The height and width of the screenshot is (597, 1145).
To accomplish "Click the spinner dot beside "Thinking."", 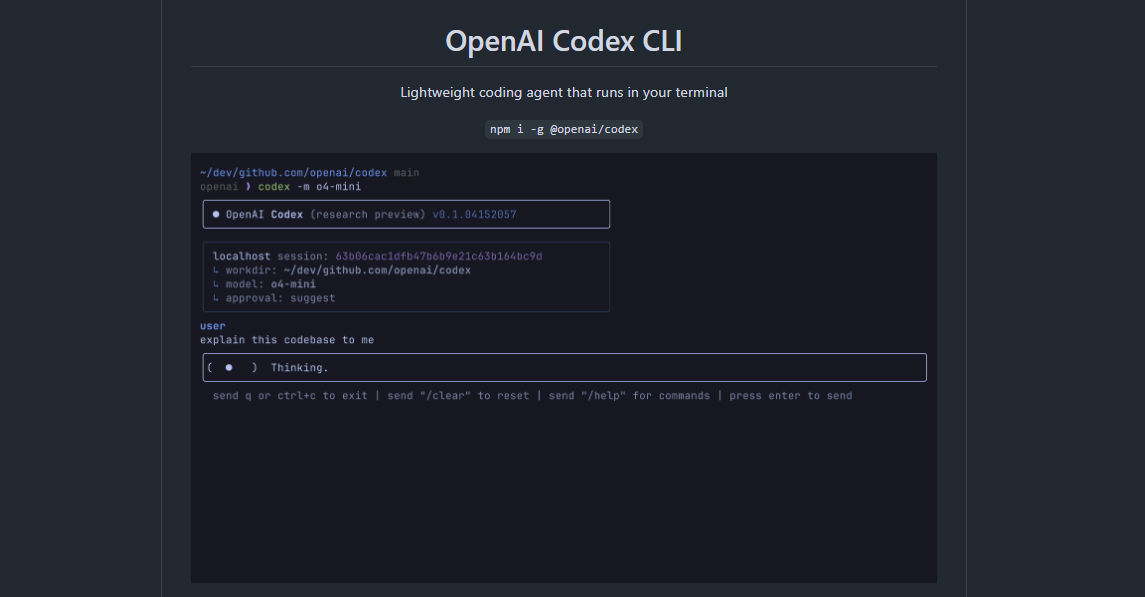I will pyautogui.click(x=229, y=368).
